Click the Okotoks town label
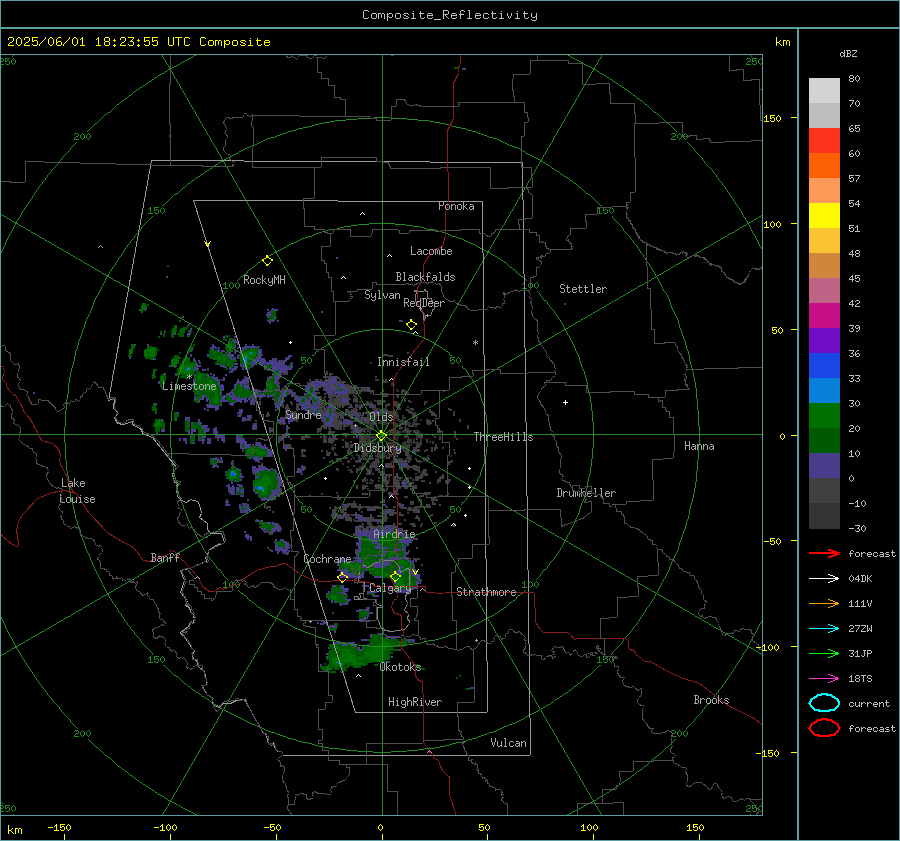 point(400,667)
